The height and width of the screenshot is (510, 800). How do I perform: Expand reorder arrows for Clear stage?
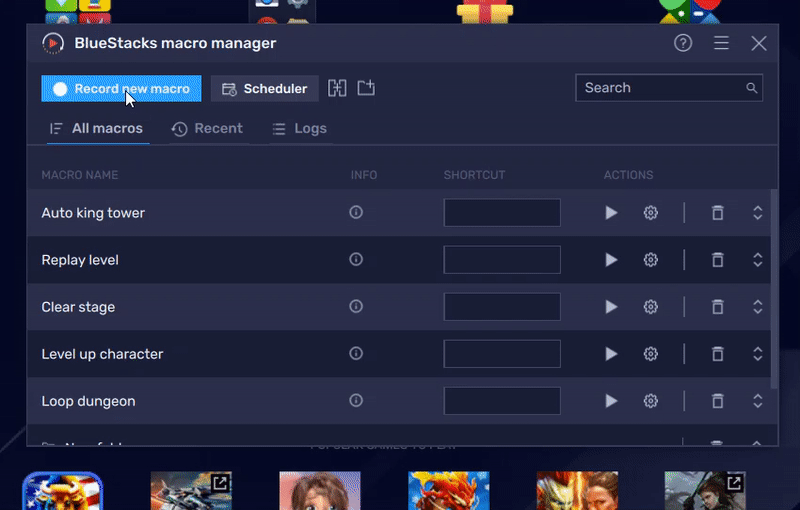tap(758, 307)
